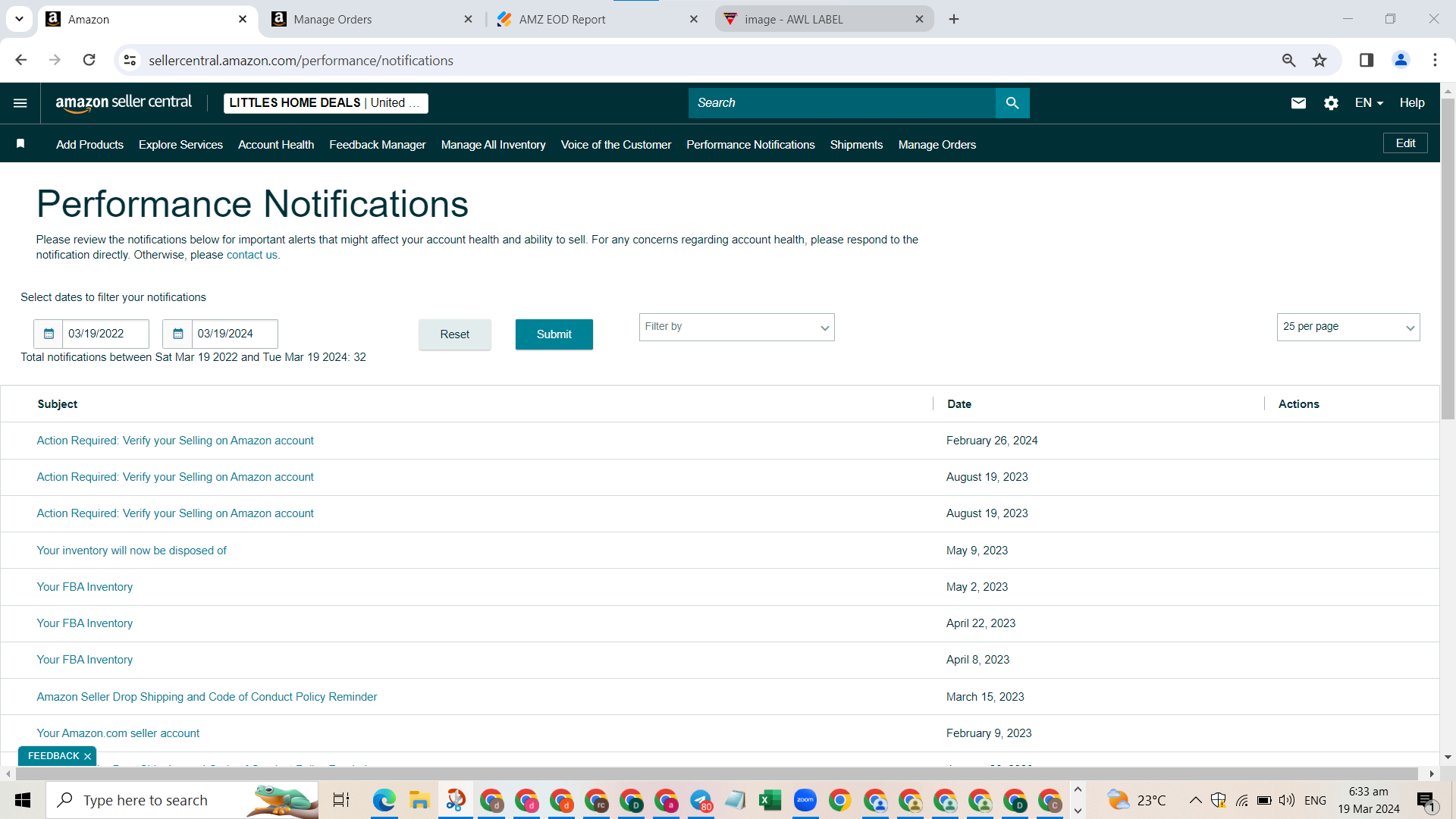Open the LITTLES HOME DEALS account switcher

pos(325,103)
